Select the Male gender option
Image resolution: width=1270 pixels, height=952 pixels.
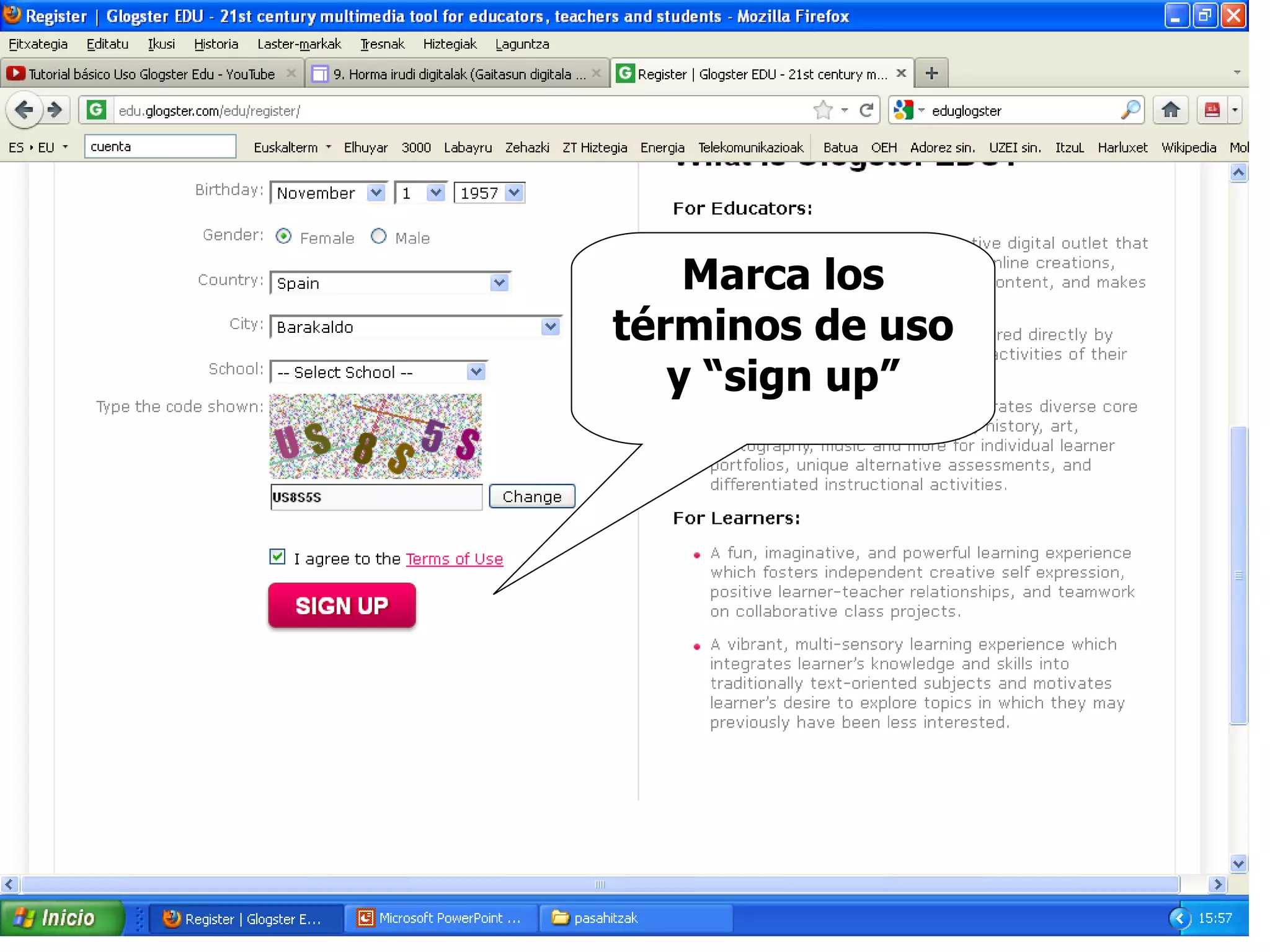(378, 236)
